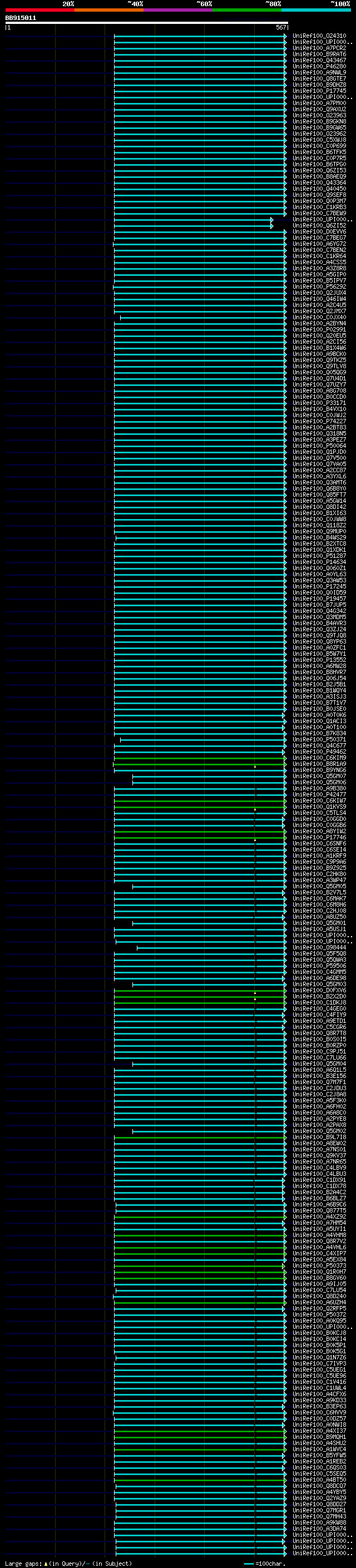Select label UniRef100_Q1KVS9
356x1568 pixels.
point(319,807)
